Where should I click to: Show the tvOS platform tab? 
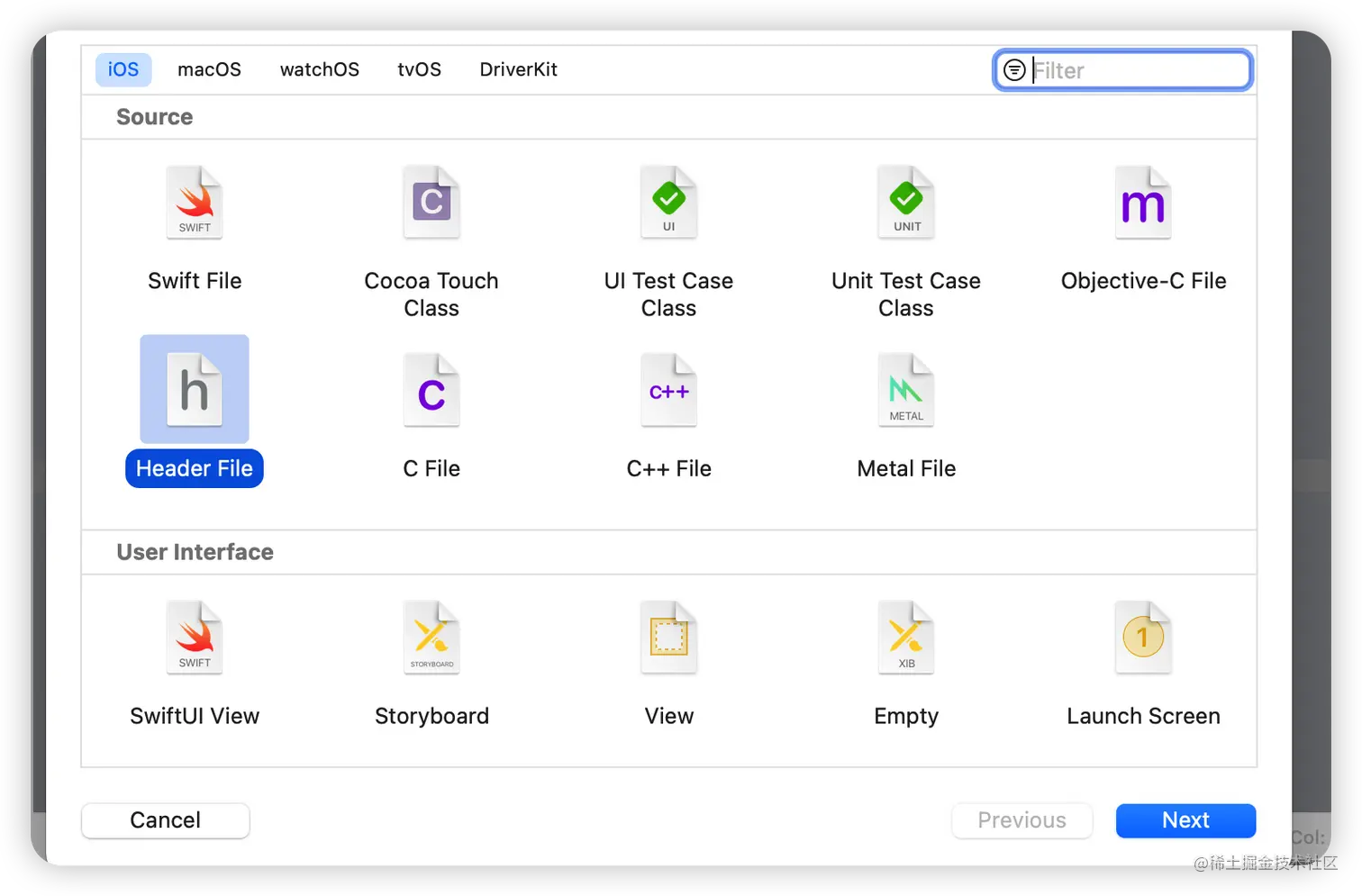click(x=420, y=69)
